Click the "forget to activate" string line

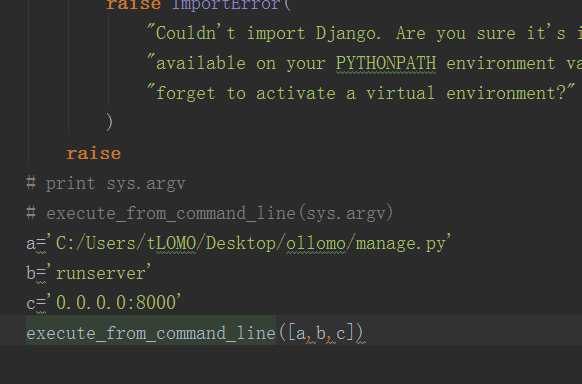(361, 93)
